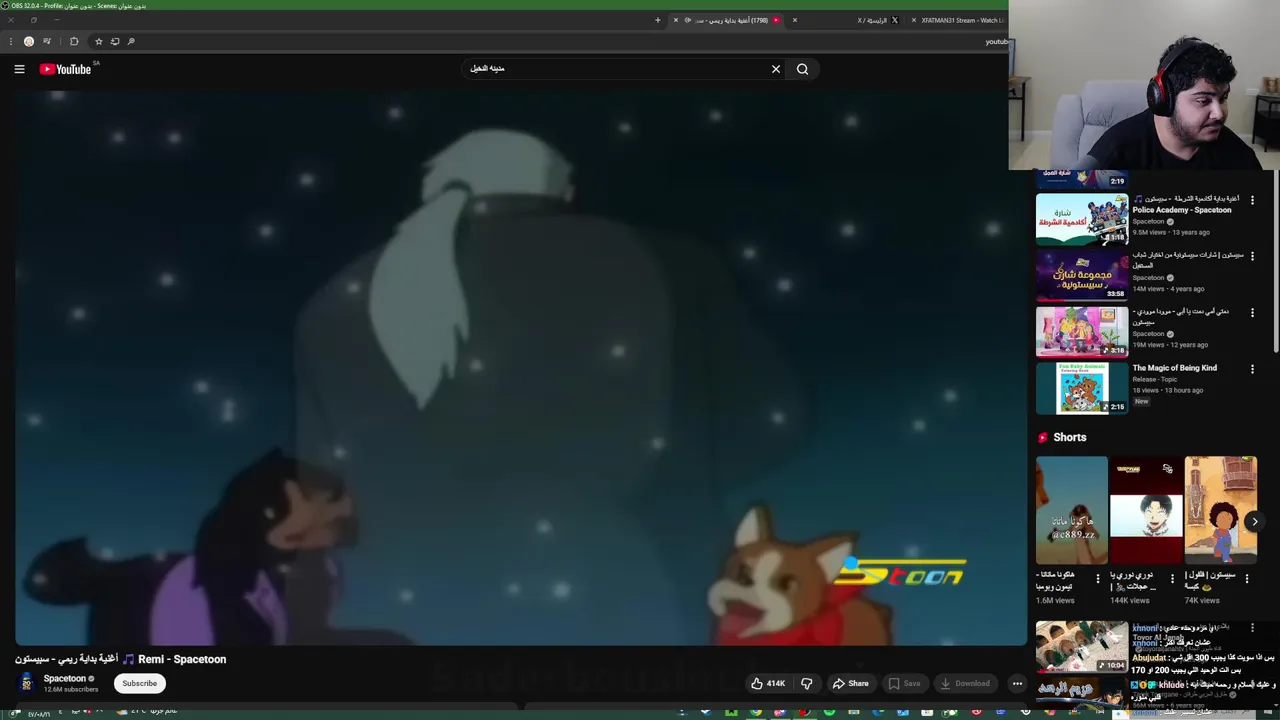1280x720 pixels.
Task: Click the browser profile avatar icon
Action: tap(29, 41)
